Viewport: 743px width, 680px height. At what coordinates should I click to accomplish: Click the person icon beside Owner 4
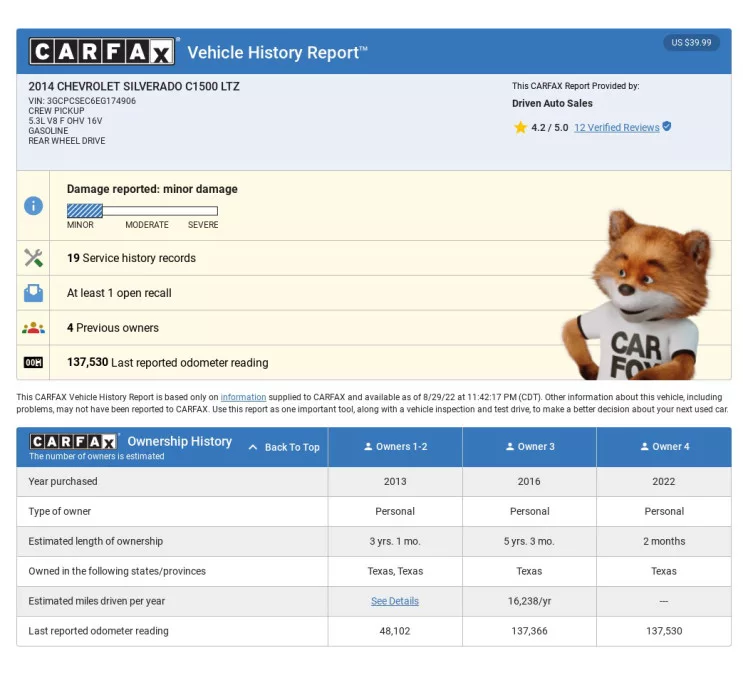(644, 446)
